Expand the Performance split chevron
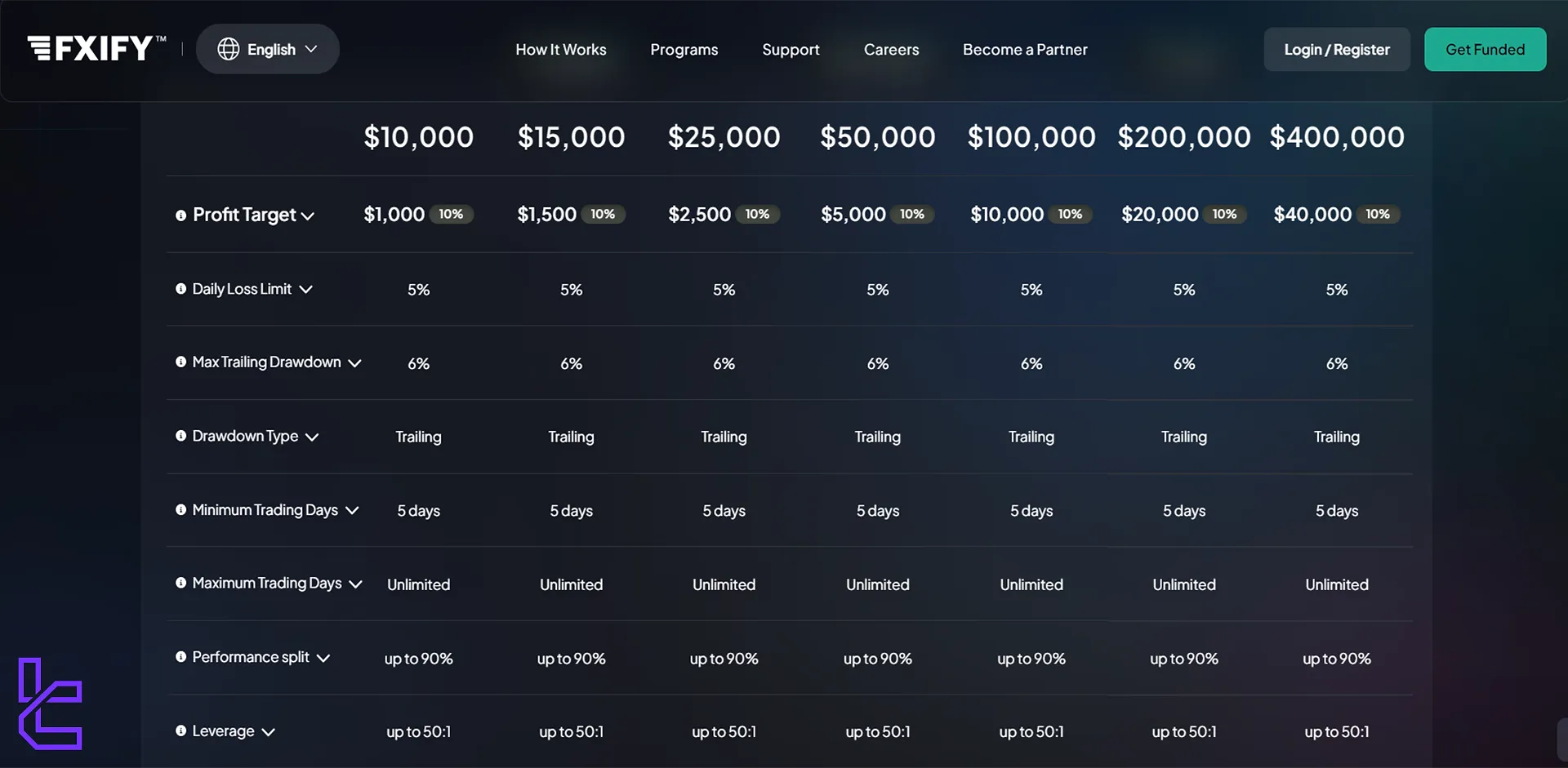1568x768 pixels. point(323,658)
